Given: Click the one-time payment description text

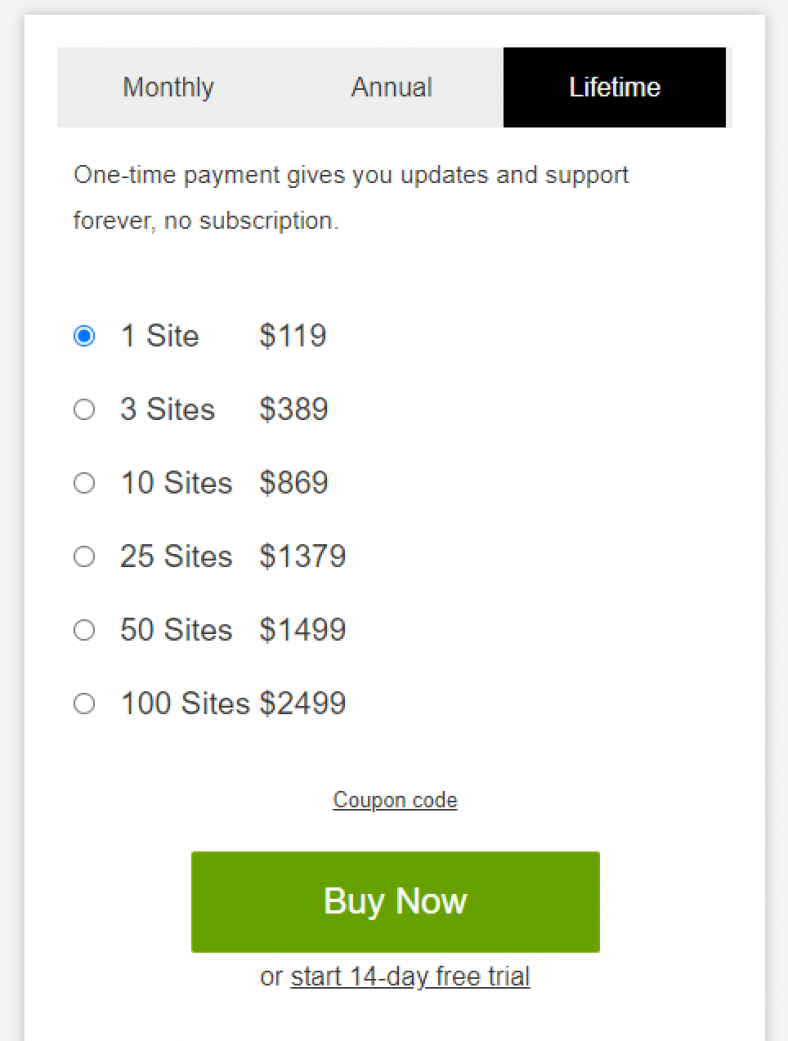Looking at the screenshot, I should pyautogui.click(x=351, y=198).
